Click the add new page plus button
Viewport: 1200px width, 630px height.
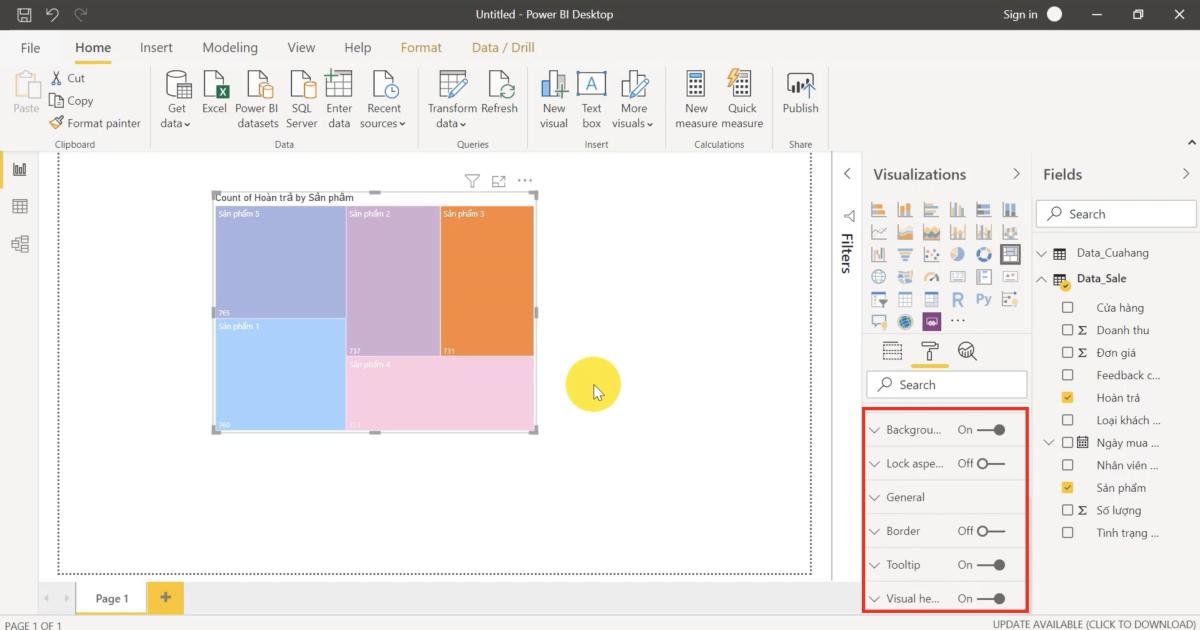(164, 597)
